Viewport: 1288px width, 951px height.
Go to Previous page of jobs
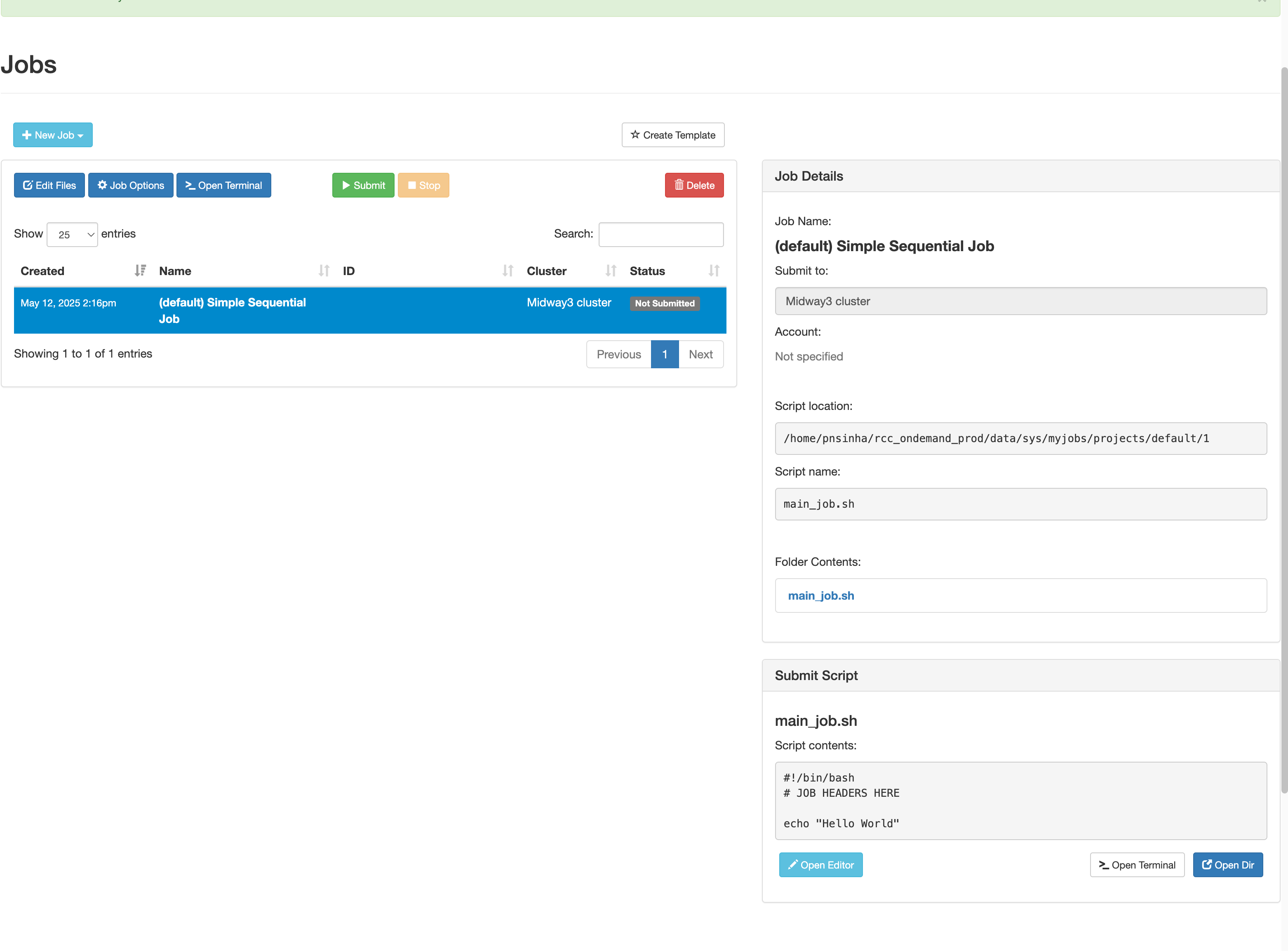click(x=619, y=354)
